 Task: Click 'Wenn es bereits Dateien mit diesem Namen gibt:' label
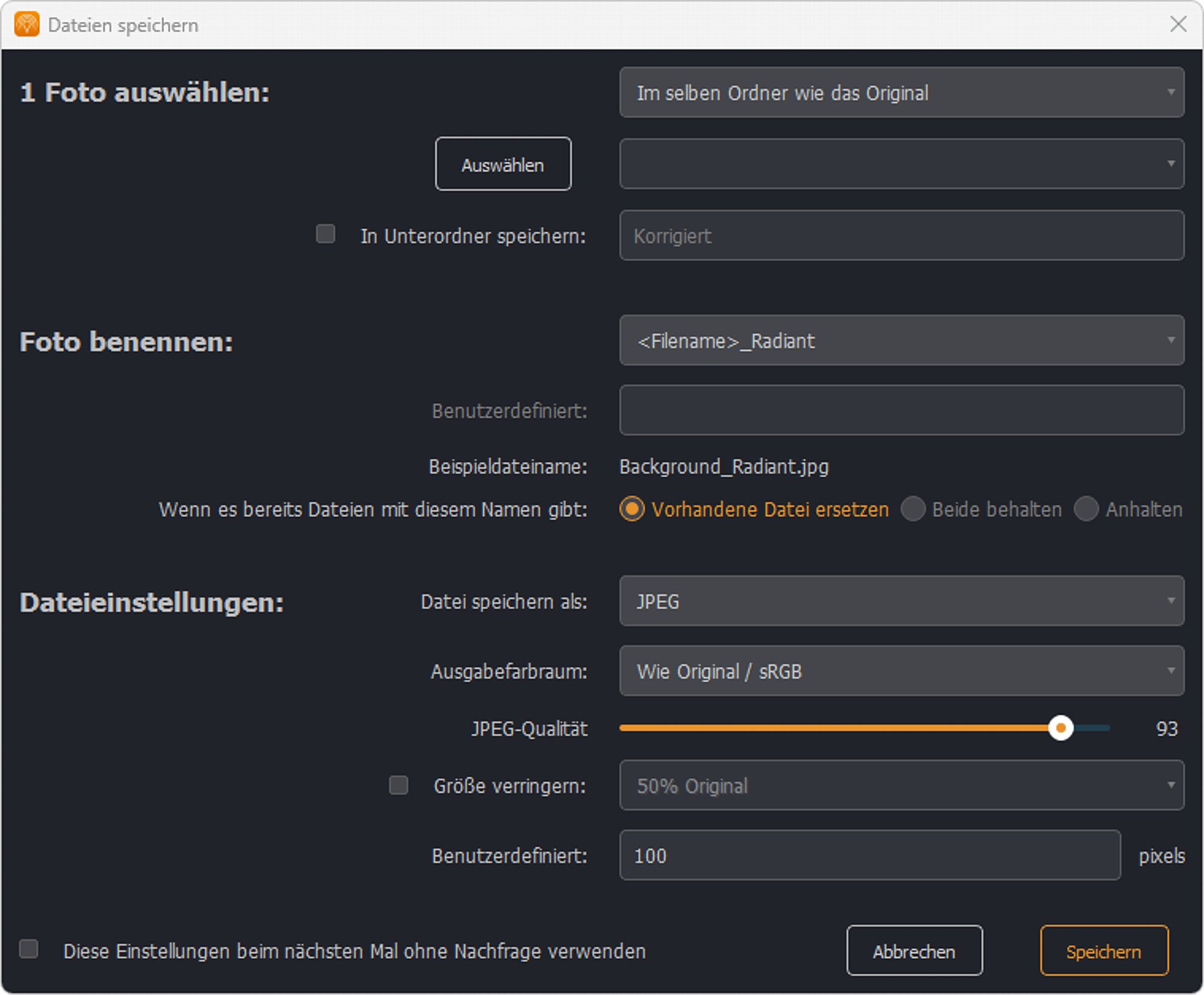click(x=373, y=510)
